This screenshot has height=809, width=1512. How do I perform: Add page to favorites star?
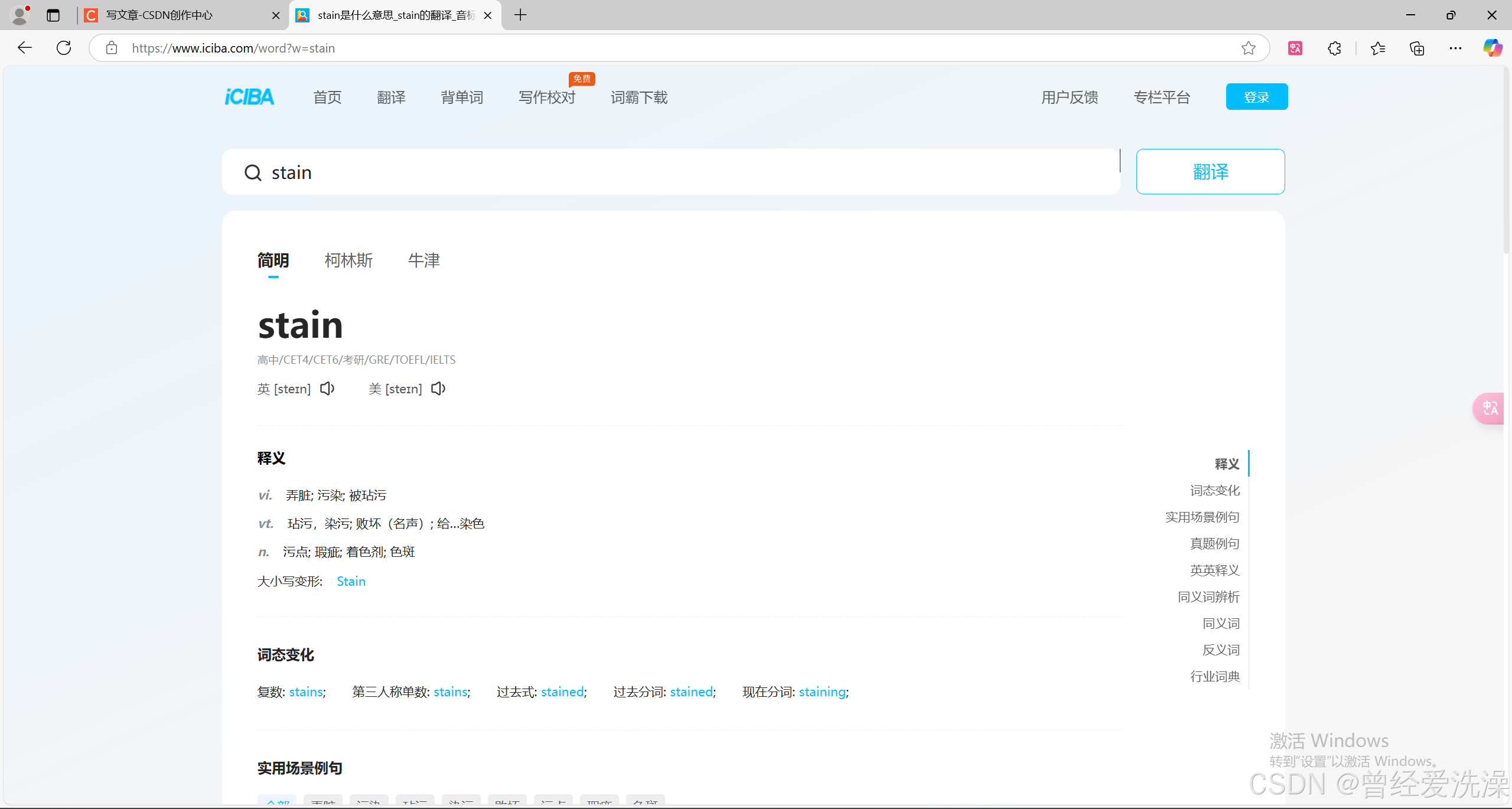tap(1248, 48)
